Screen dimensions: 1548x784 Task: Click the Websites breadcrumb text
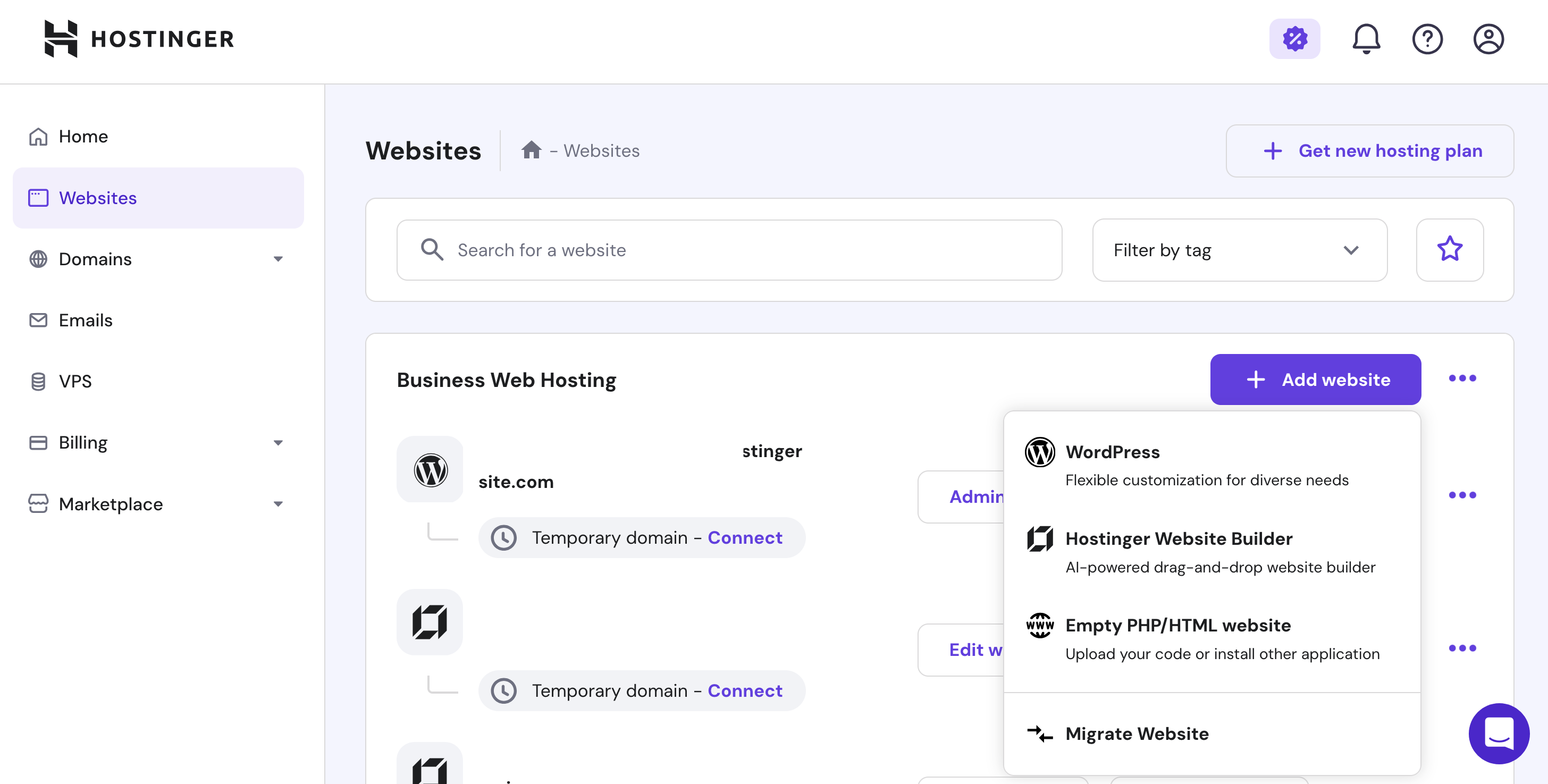(x=602, y=150)
